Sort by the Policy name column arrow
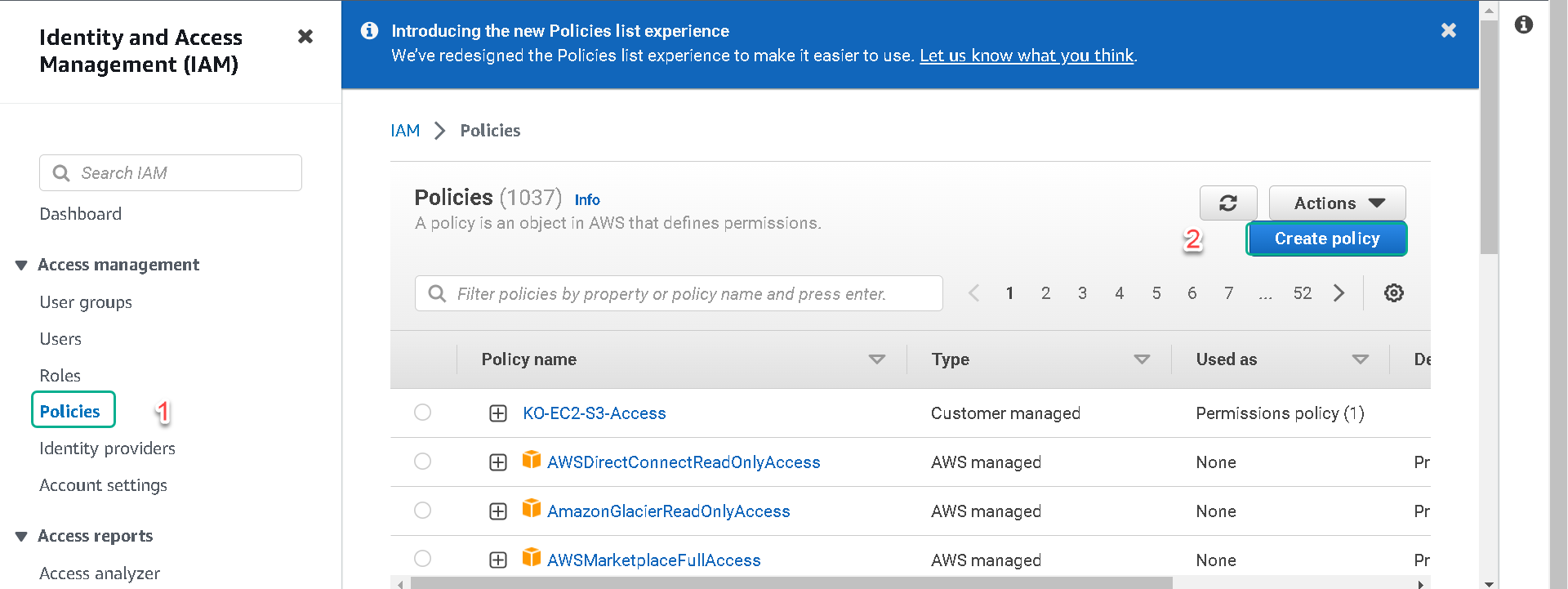The width and height of the screenshot is (1568, 589). pos(877,359)
